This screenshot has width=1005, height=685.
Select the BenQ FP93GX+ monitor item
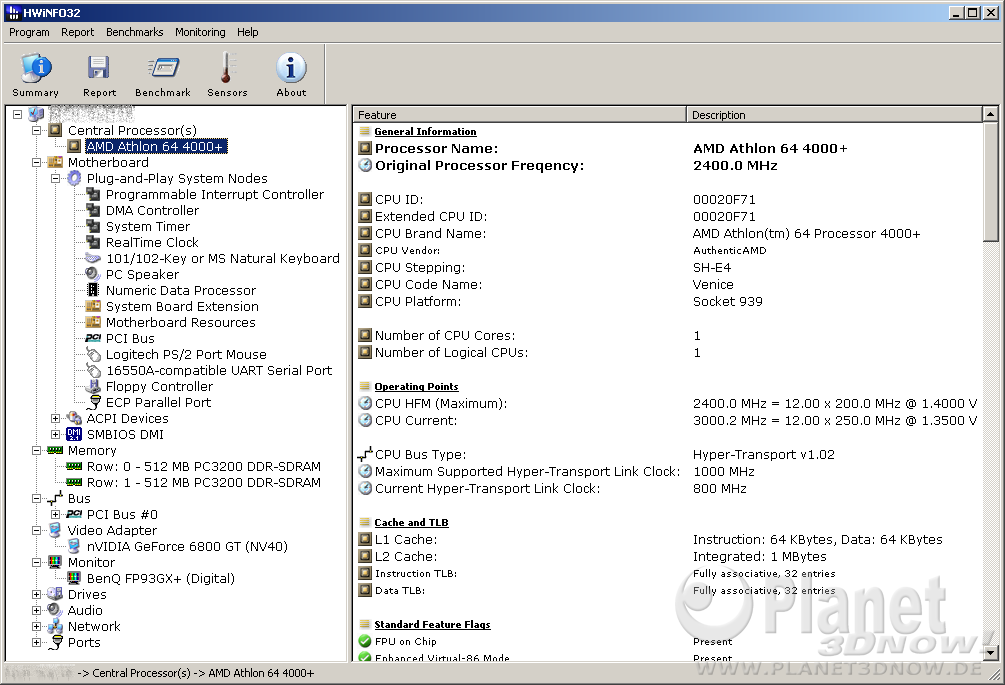point(160,578)
